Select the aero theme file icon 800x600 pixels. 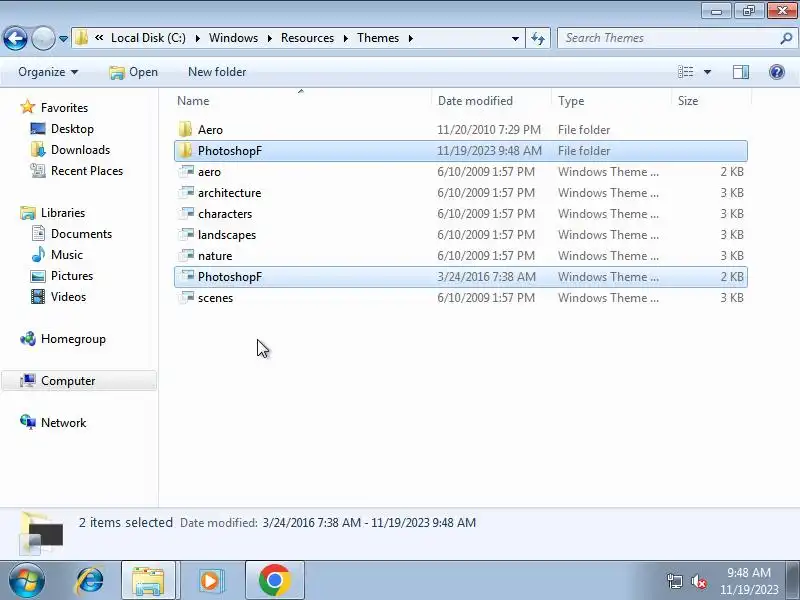[x=187, y=171]
